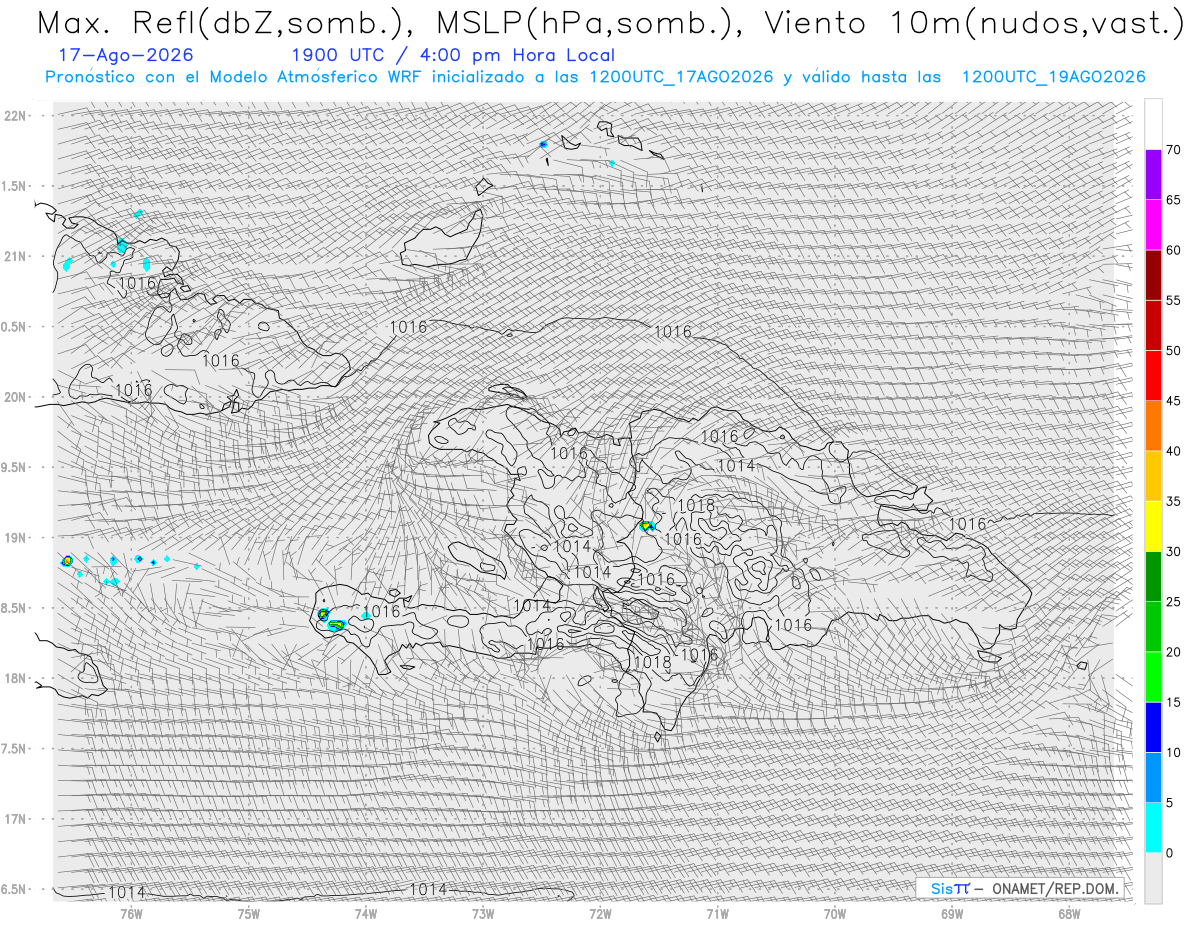Click colorbar value '10'
The width and height of the screenshot is (1200, 927).
tap(1174, 752)
